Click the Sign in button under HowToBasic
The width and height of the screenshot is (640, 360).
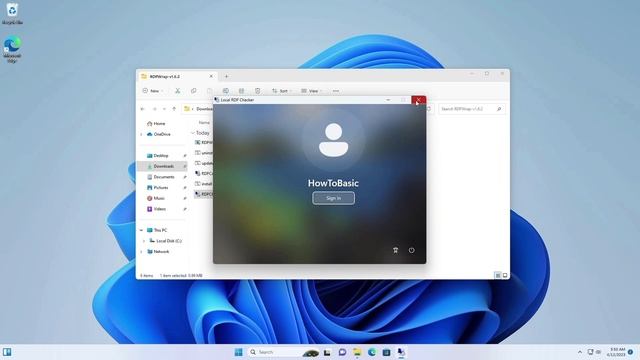click(x=333, y=198)
